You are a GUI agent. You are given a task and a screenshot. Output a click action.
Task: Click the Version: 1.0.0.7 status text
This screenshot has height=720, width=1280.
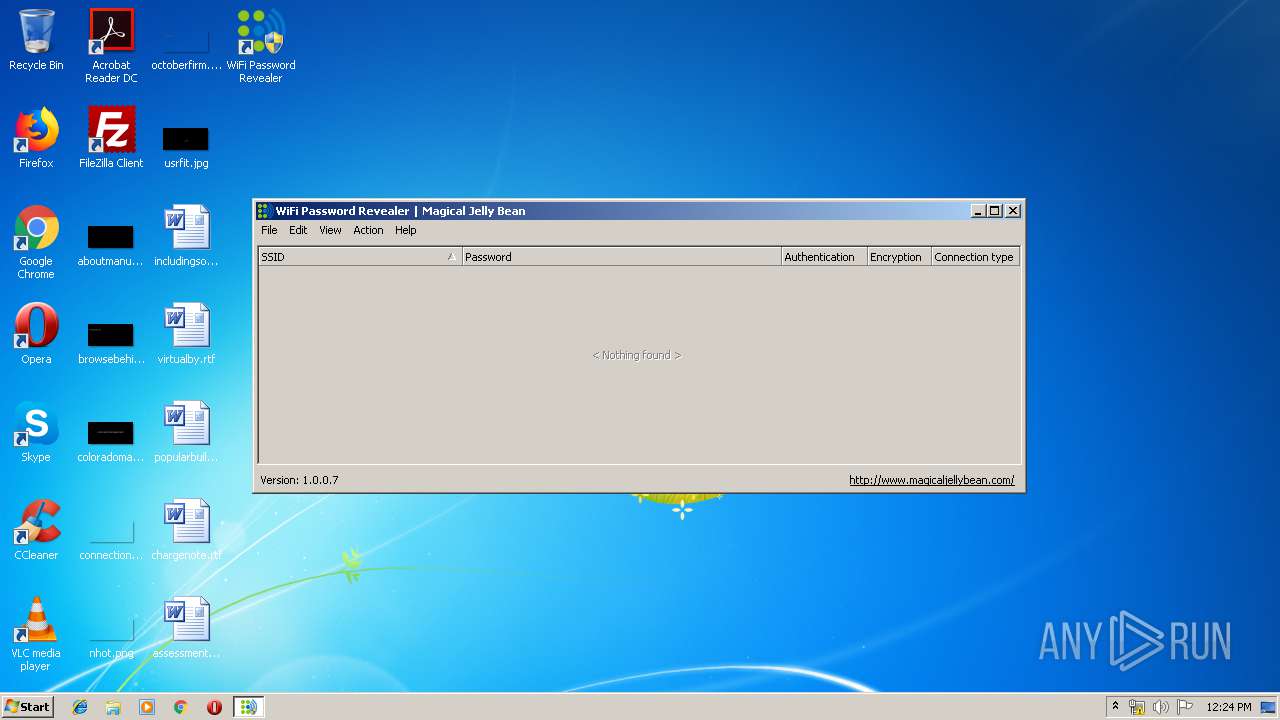pos(299,480)
